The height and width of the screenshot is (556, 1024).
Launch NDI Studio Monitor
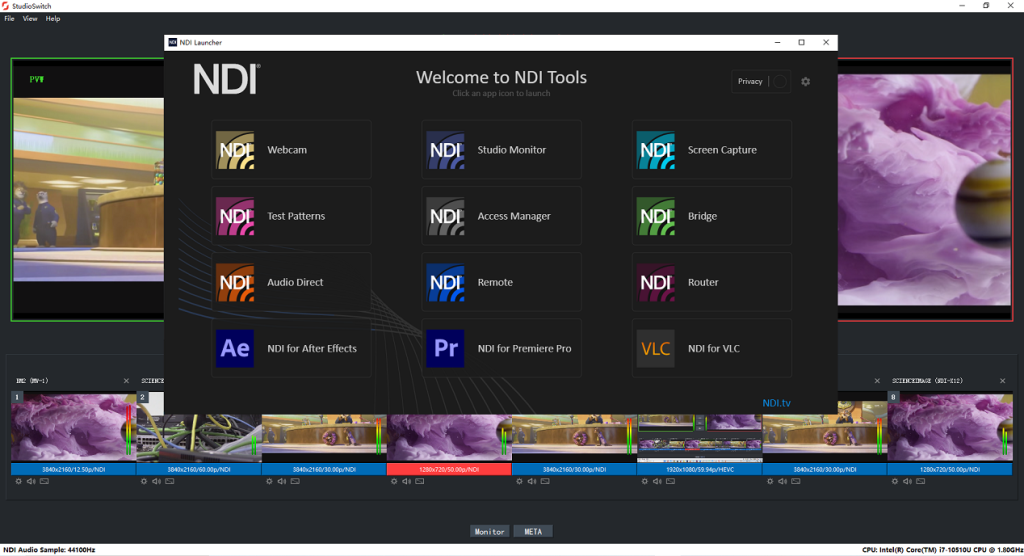tap(502, 150)
